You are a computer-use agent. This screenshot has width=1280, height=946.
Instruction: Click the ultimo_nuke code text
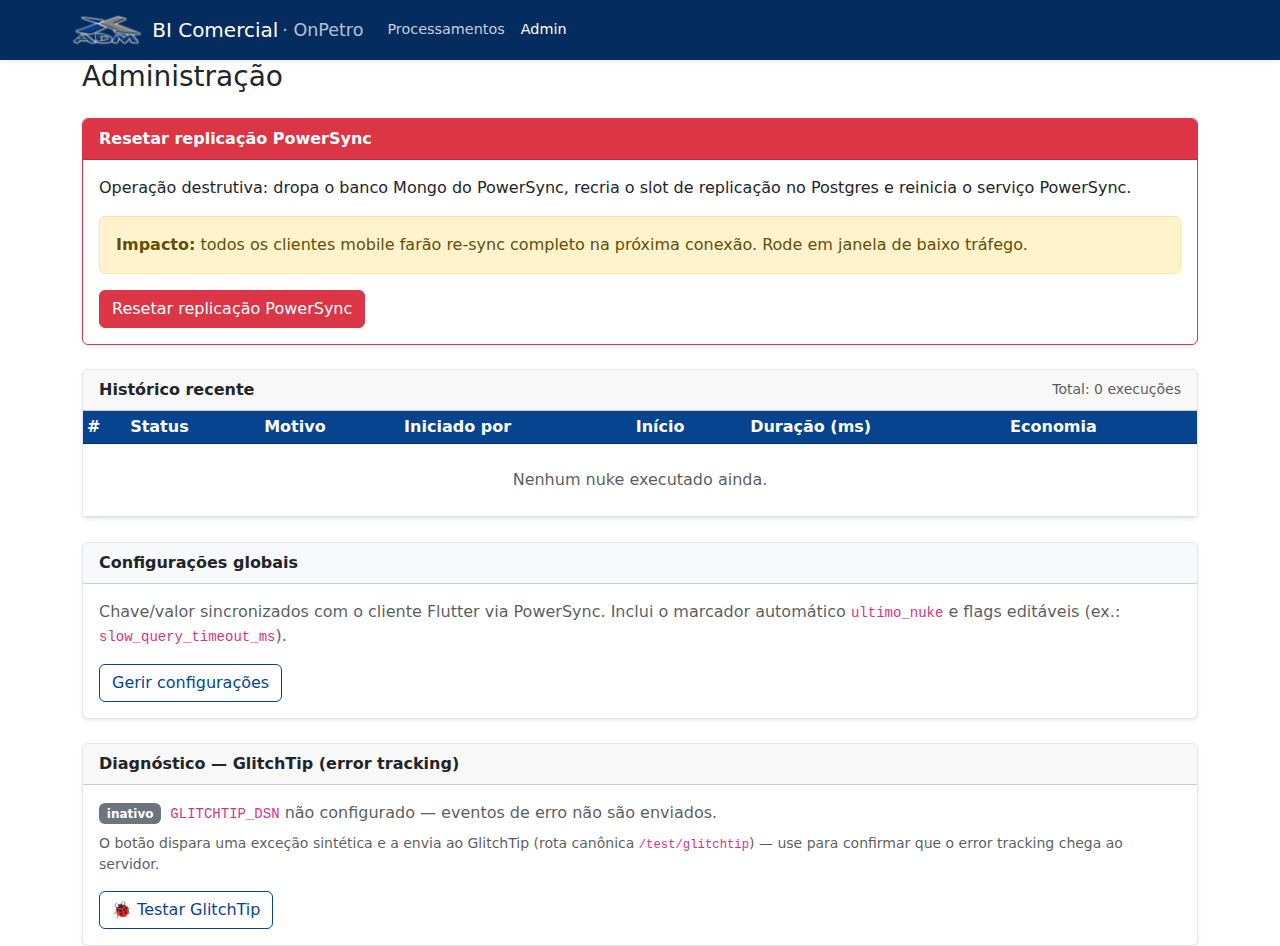897,612
